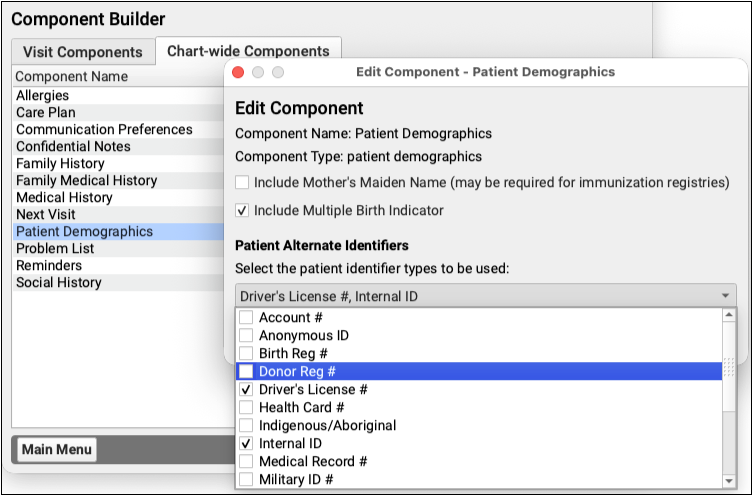Click the minimize window button

[x=258, y=73]
